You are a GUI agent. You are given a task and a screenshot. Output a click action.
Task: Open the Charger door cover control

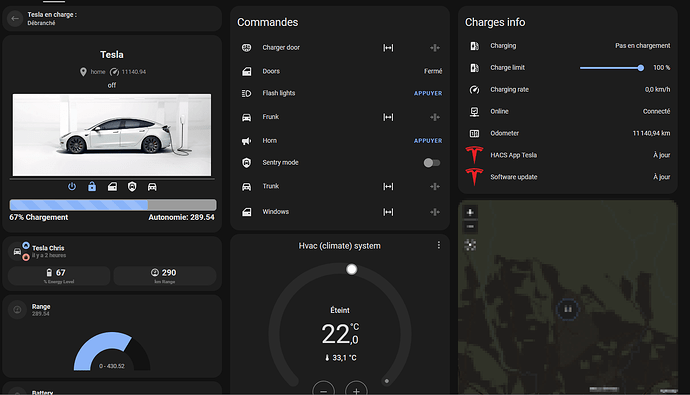pyautogui.click(x=388, y=48)
